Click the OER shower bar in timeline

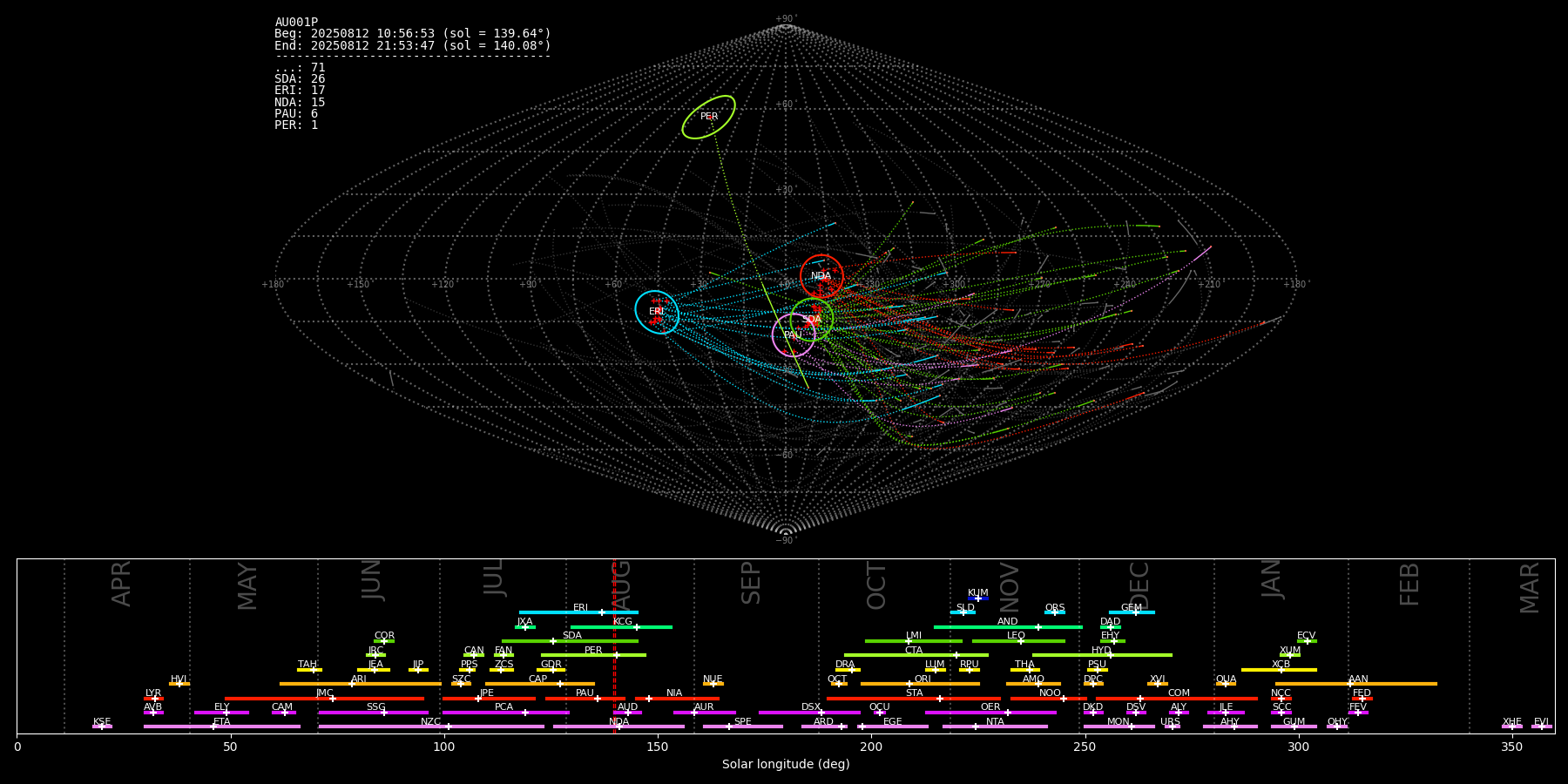(990, 713)
